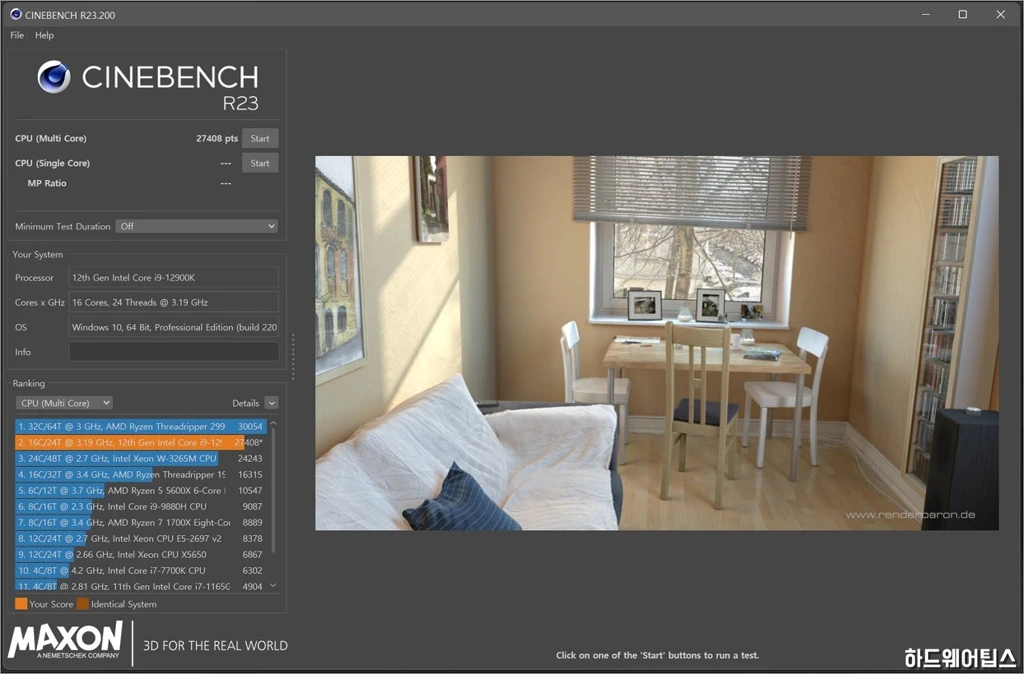1024x674 pixels.
Task: Open the CPU (Multi Core) ranking dropdown
Action: pos(64,403)
